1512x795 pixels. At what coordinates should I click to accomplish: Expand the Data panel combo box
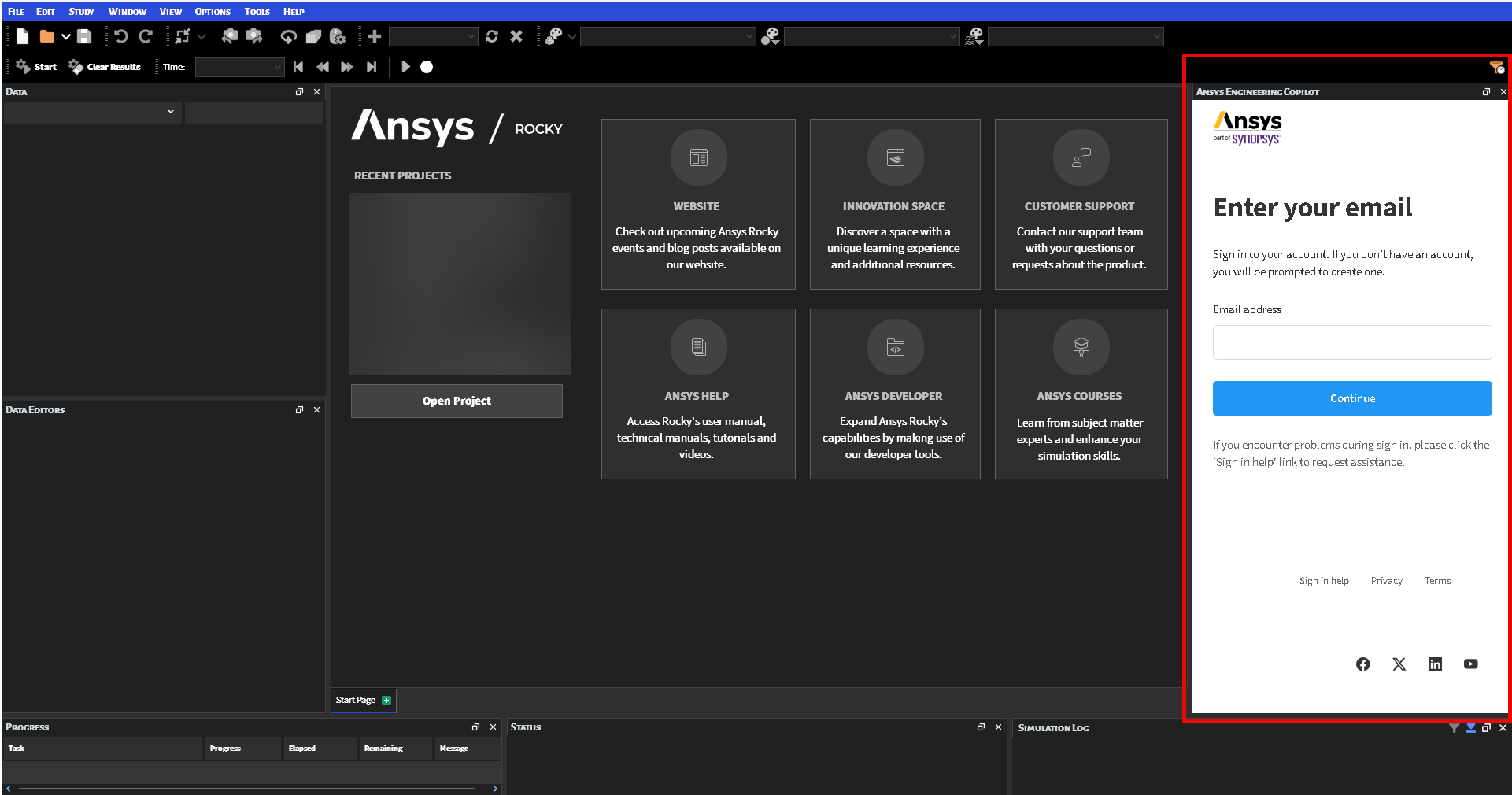point(171,112)
